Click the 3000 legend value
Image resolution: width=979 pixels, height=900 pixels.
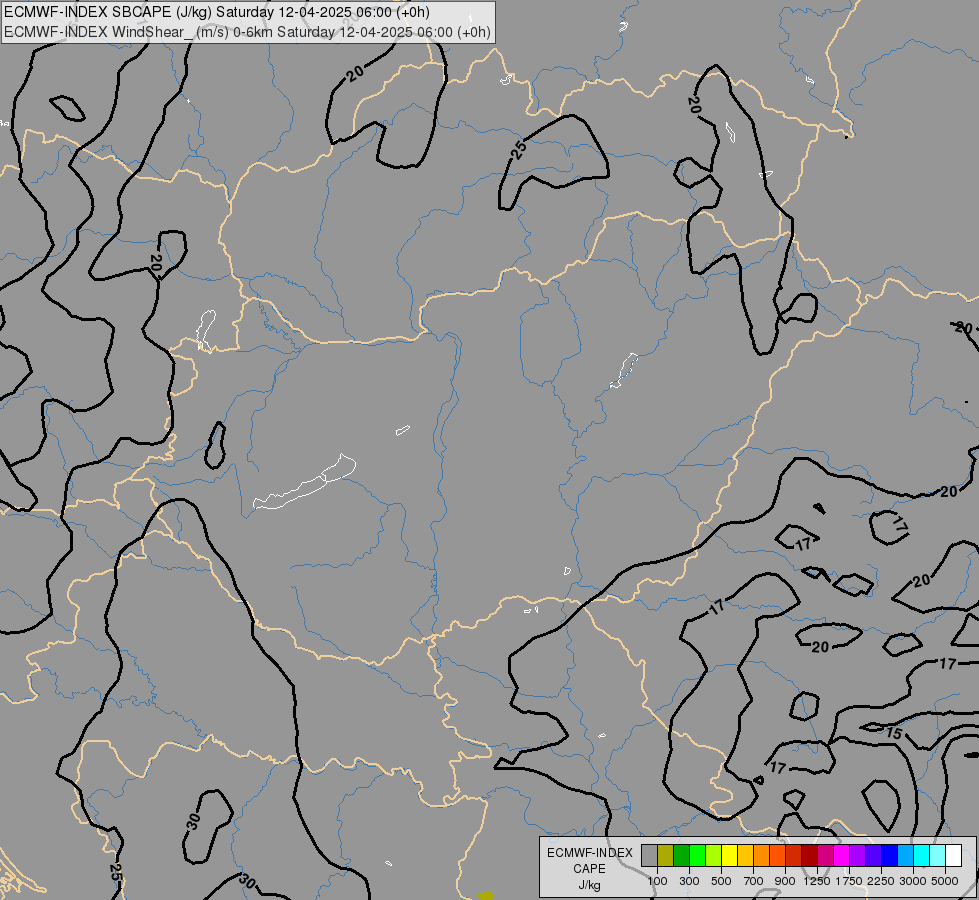[x=913, y=881]
